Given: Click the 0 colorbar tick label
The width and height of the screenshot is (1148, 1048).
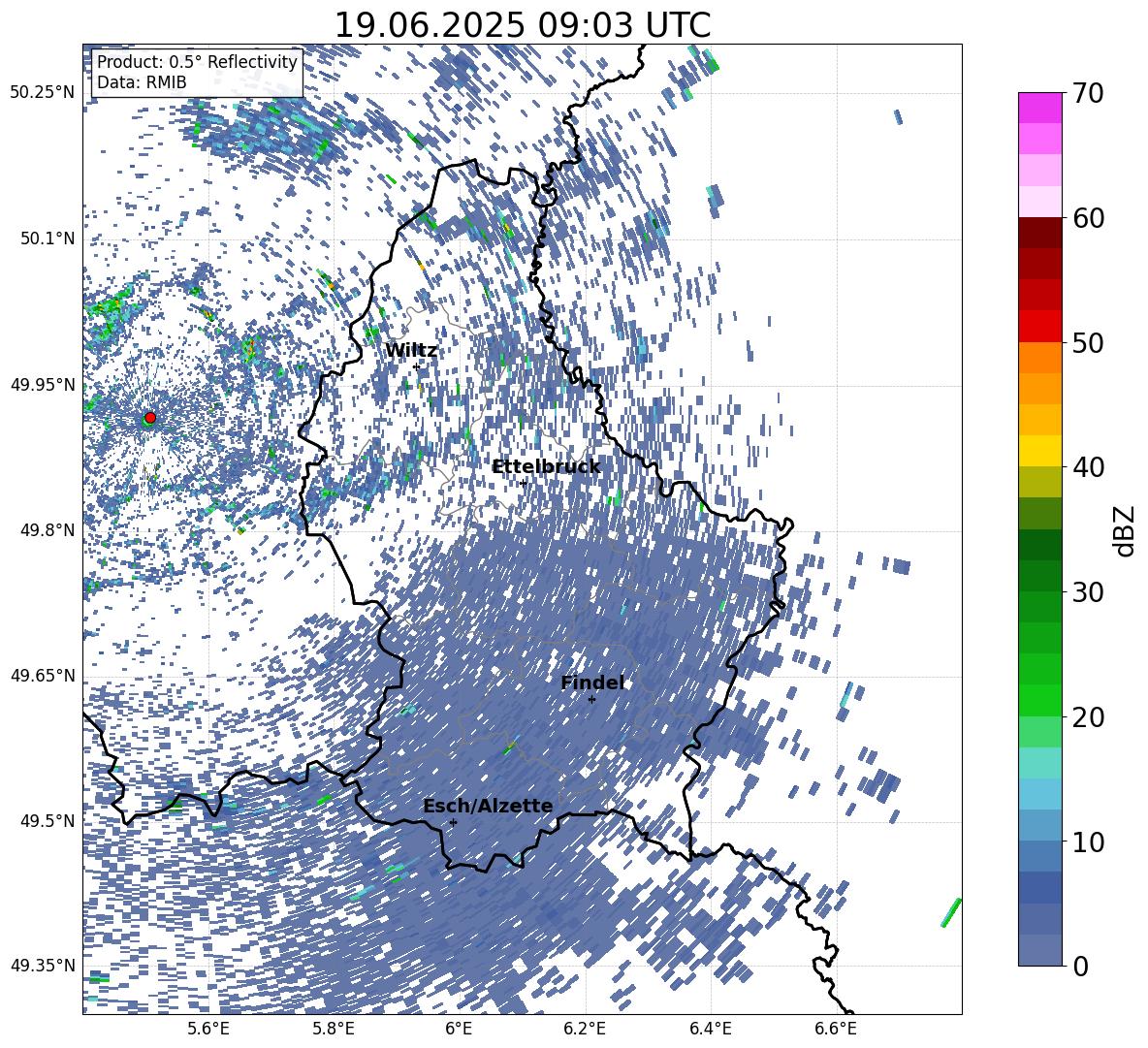Looking at the screenshot, I should click(1080, 966).
